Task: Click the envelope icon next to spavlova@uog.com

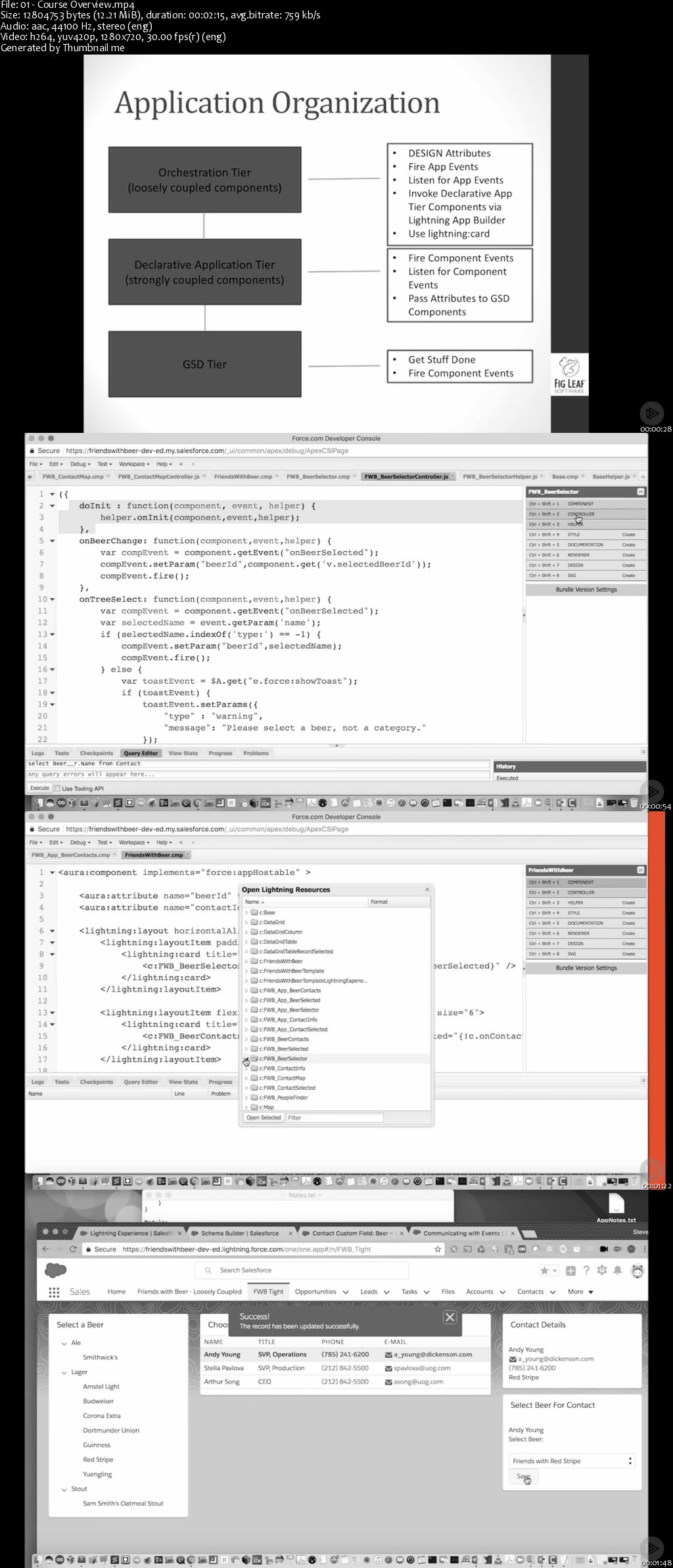Action: click(388, 1368)
